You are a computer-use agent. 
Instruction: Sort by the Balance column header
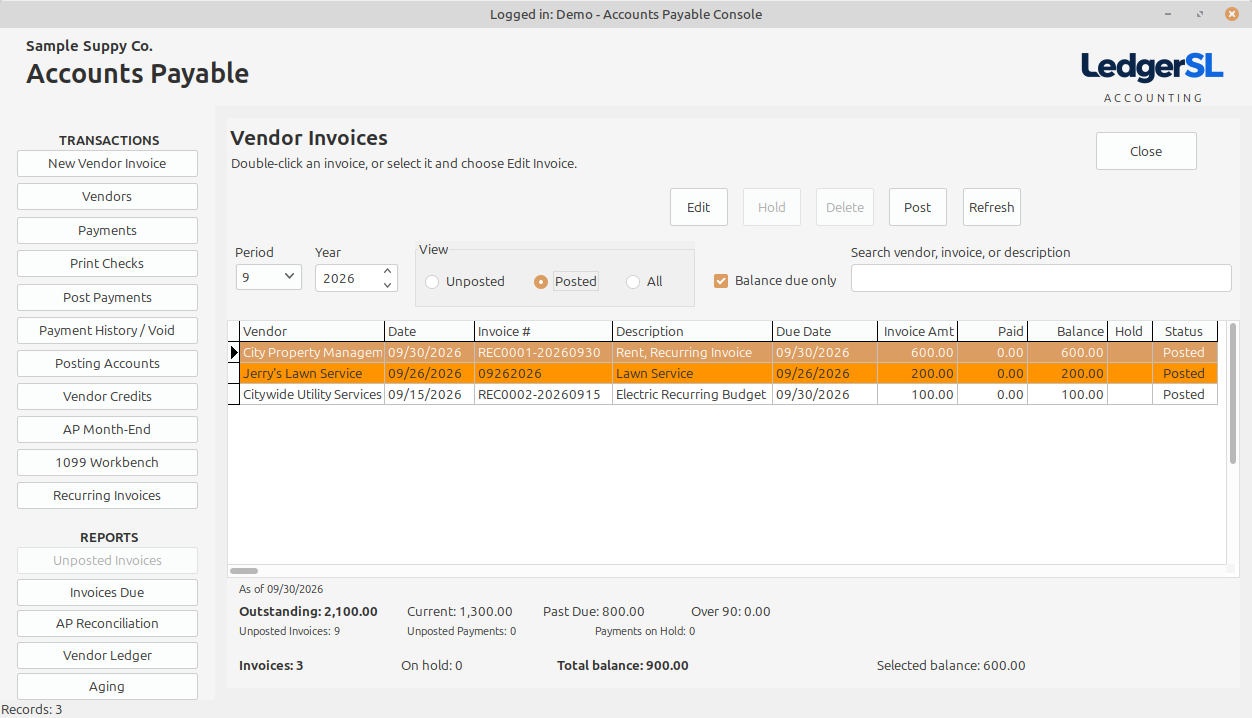(x=1068, y=332)
